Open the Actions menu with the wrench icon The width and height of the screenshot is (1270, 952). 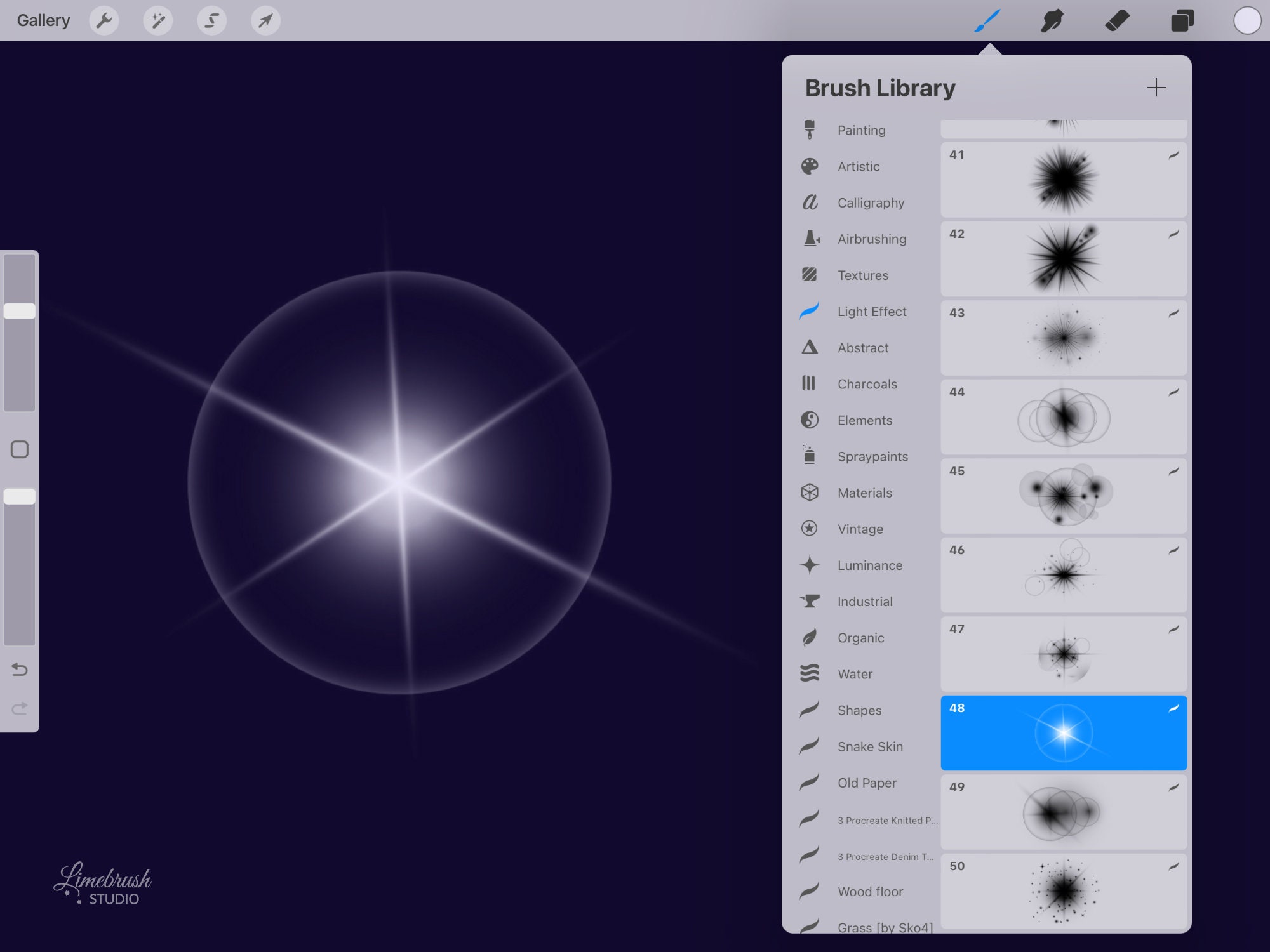pyautogui.click(x=105, y=20)
